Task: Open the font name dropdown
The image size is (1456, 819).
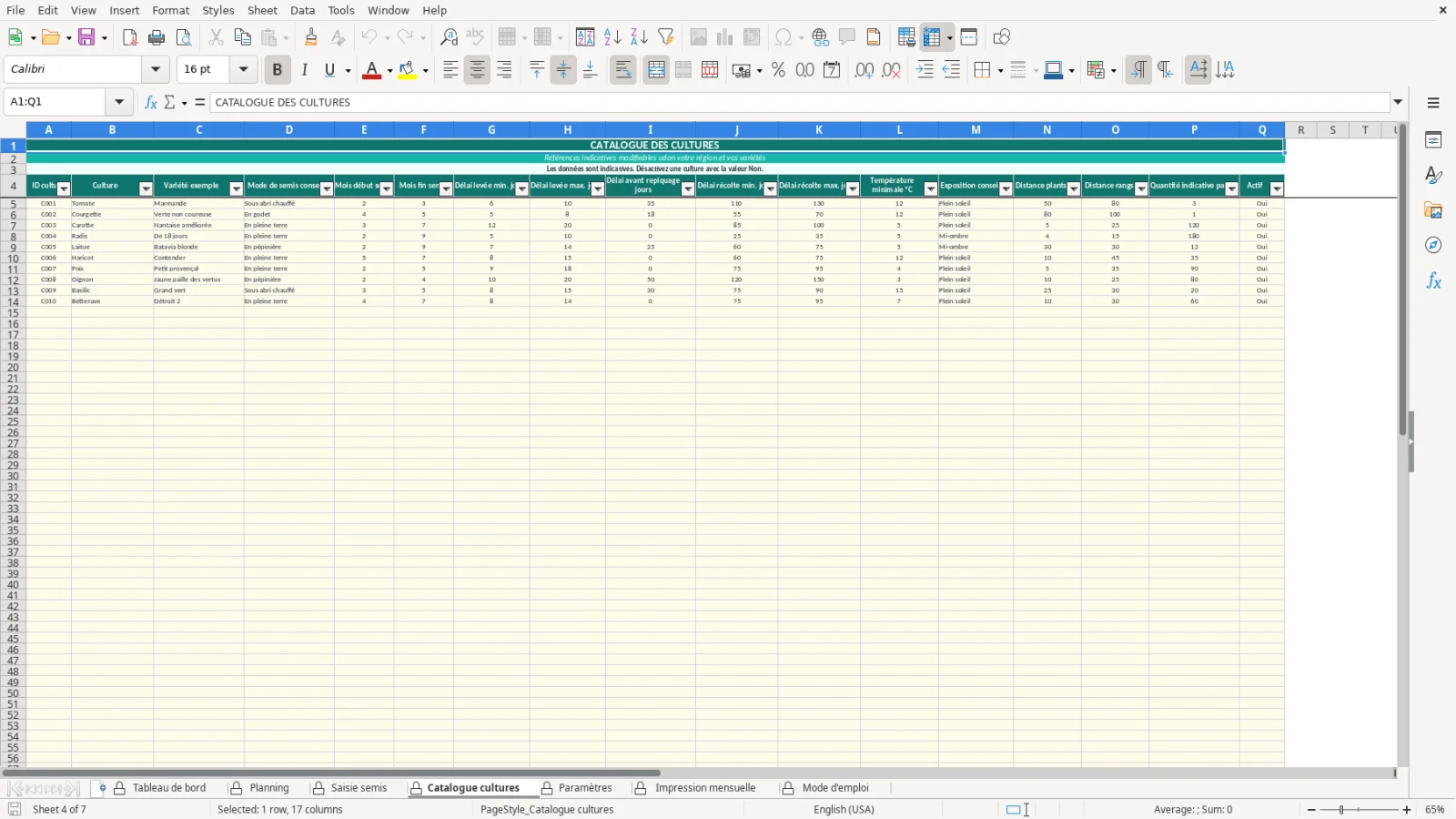Action: [x=156, y=69]
